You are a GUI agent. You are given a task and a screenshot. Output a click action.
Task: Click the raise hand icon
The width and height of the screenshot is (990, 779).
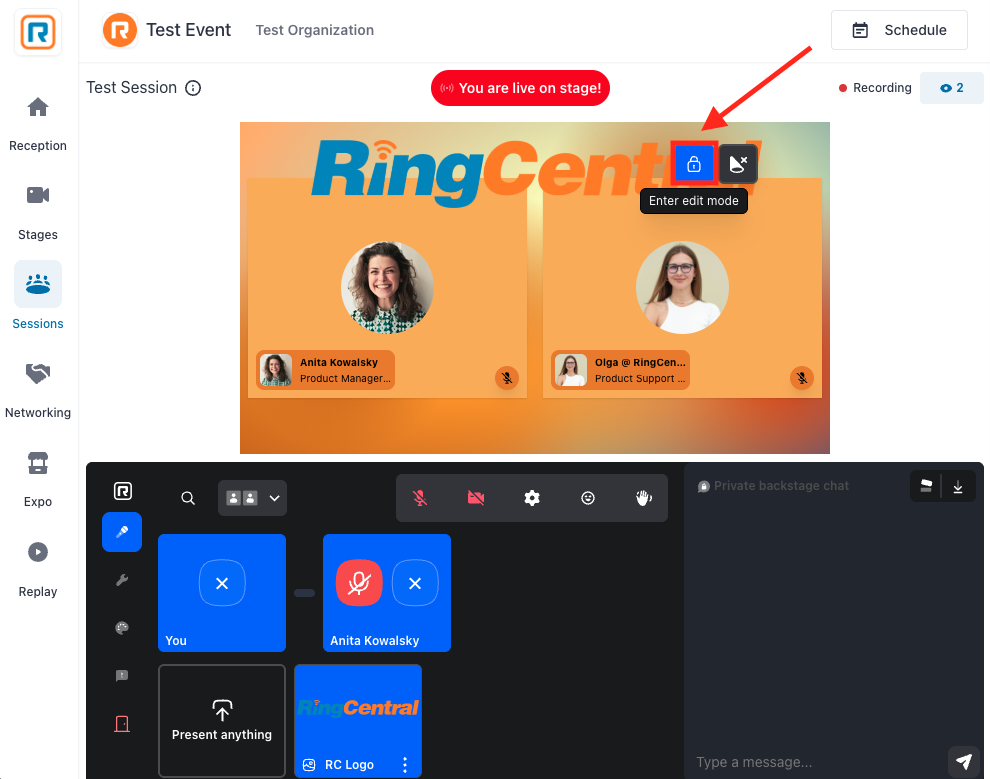coord(643,498)
